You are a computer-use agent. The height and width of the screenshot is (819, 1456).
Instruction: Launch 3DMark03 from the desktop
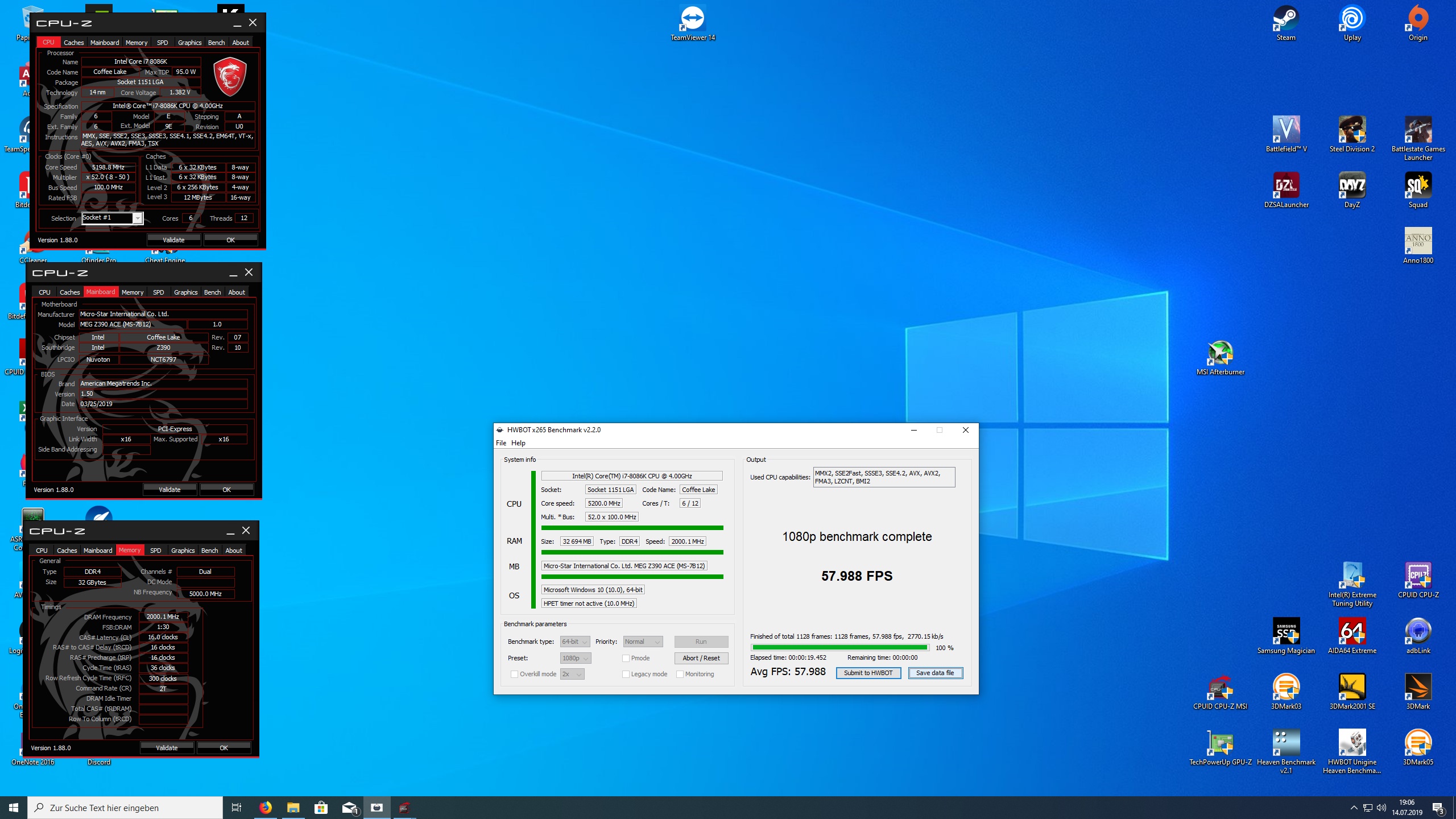coord(1286,692)
